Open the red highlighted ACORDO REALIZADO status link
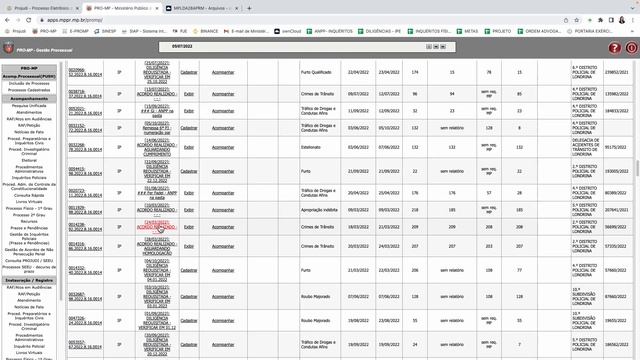The image size is (640, 360). (x=157, y=227)
